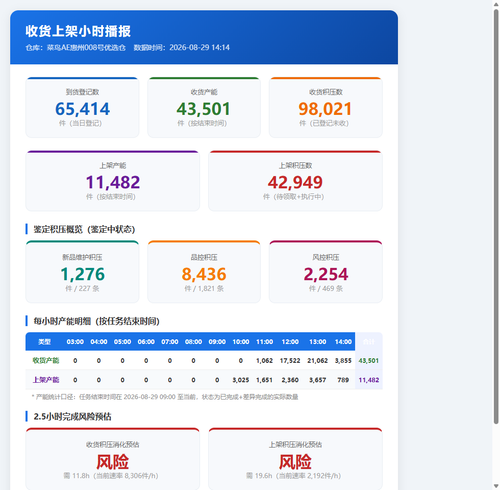Viewport: 500px width, 490px height.
Task: Click the 2.5小时完成风险预估 section heading
Action: point(72,417)
